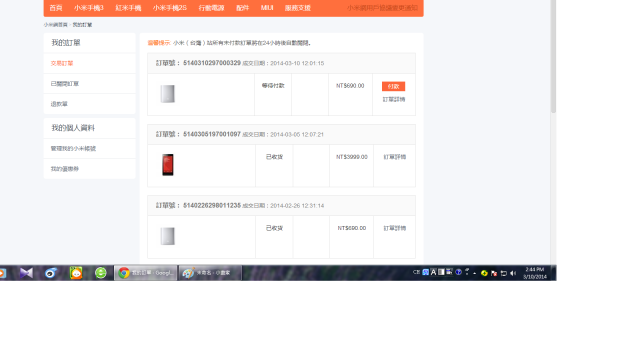Click date 2014-02-26 12:31:14
The width and height of the screenshot is (640, 360).
297,206
